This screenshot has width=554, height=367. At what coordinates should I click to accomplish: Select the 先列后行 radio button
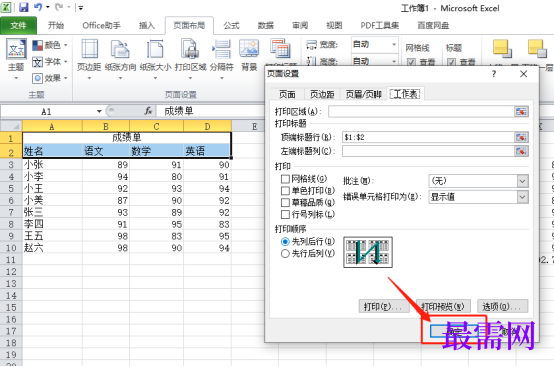(285, 242)
